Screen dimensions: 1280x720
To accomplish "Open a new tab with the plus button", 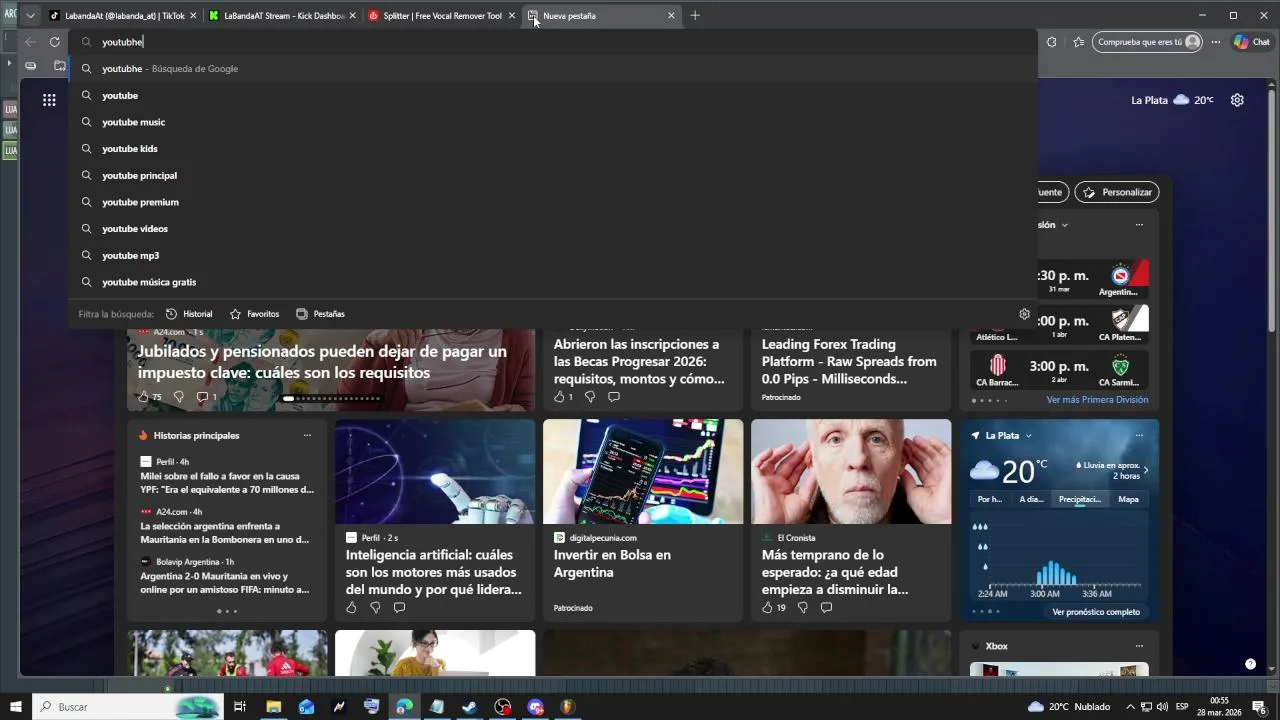I will [x=695, y=16].
